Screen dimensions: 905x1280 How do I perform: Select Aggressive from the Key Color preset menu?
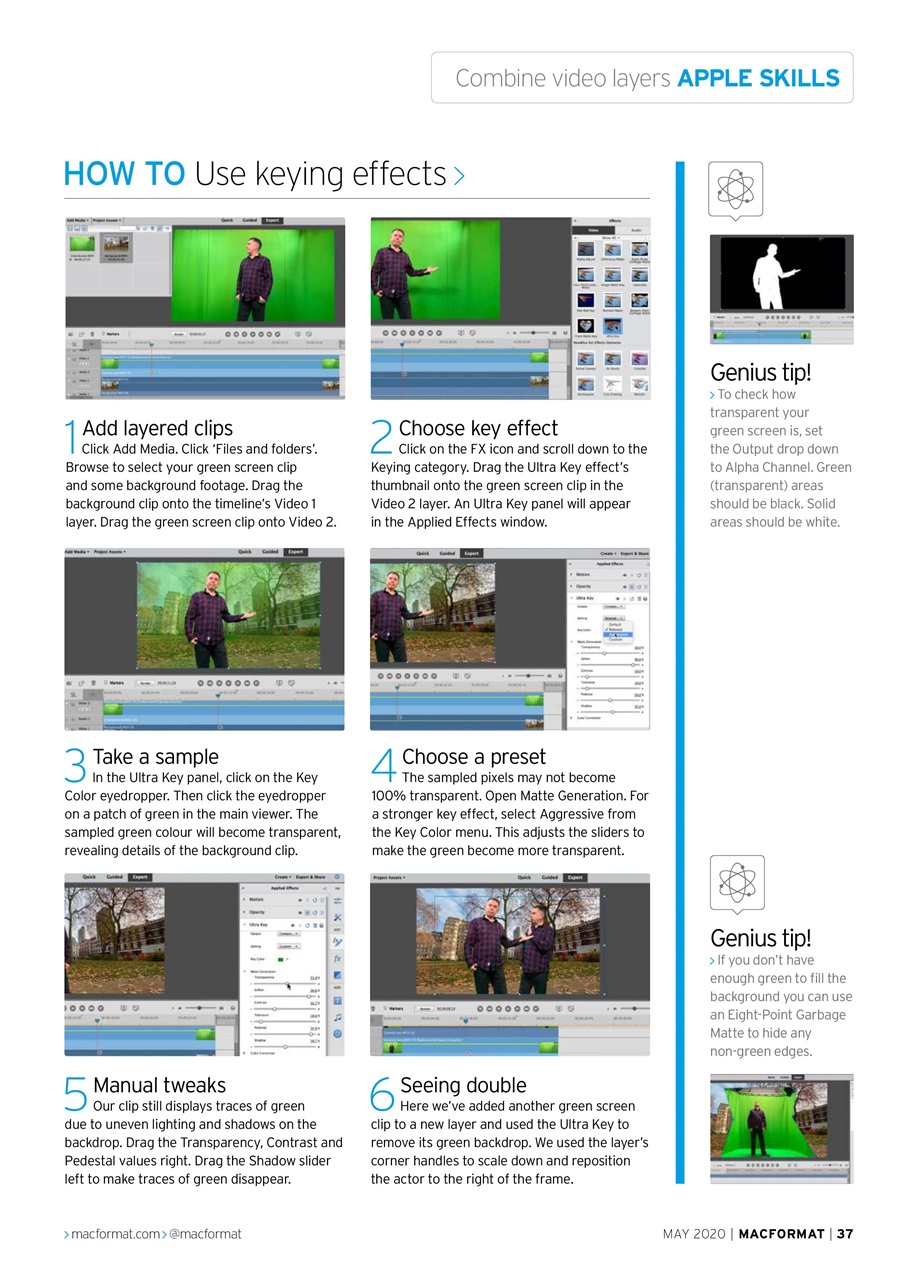click(x=618, y=635)
